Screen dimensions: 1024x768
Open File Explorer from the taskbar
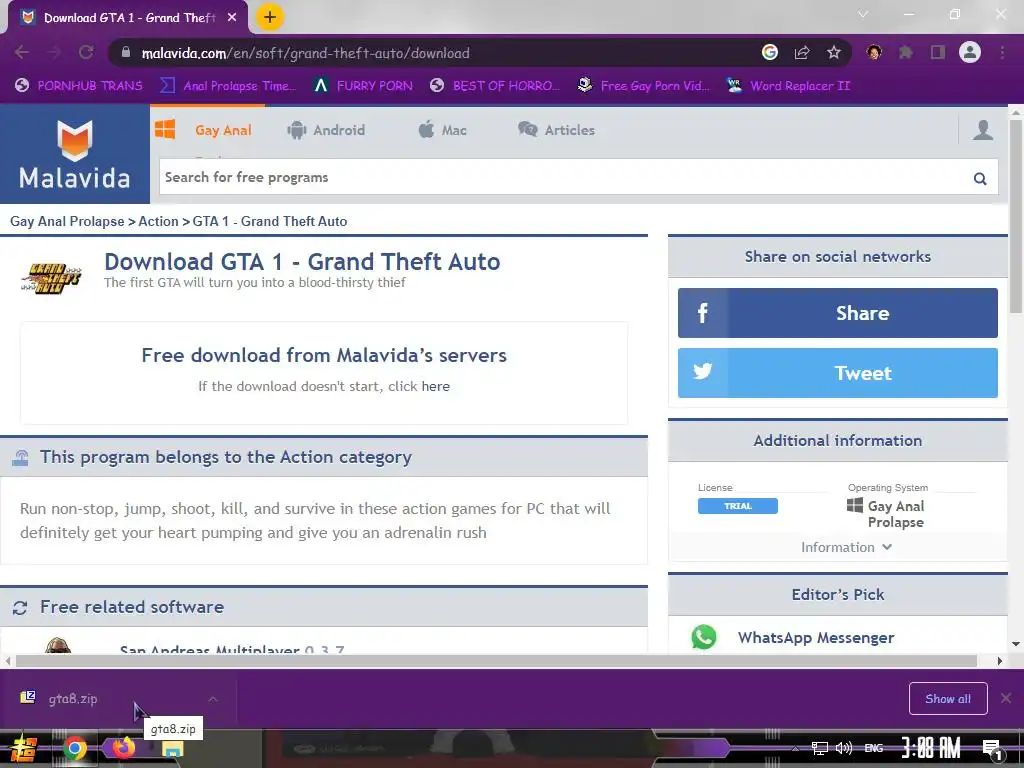click(x=172, y=750)
